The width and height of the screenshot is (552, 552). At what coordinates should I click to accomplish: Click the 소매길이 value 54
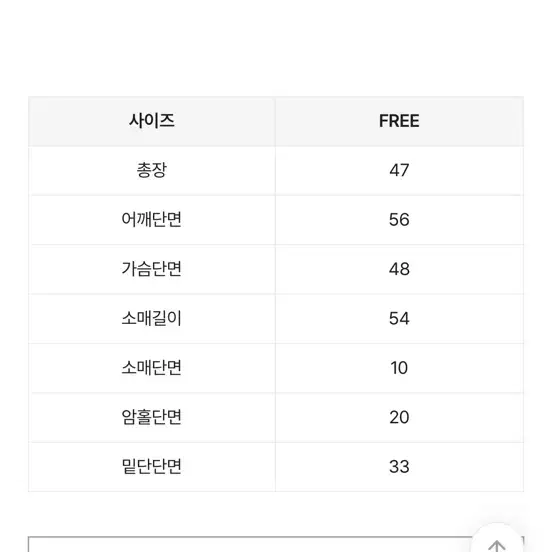click(399, 319)
